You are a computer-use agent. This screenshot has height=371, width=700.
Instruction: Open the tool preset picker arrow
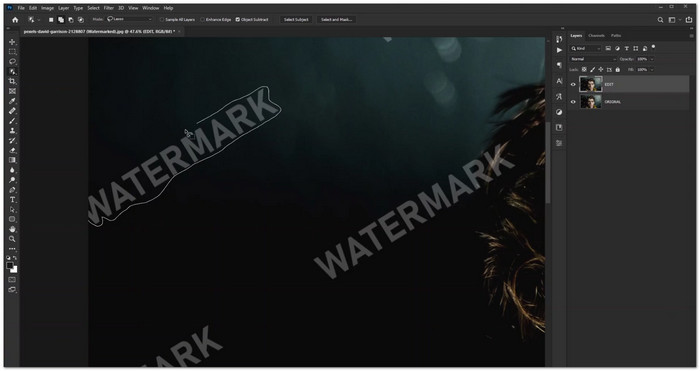39,20
